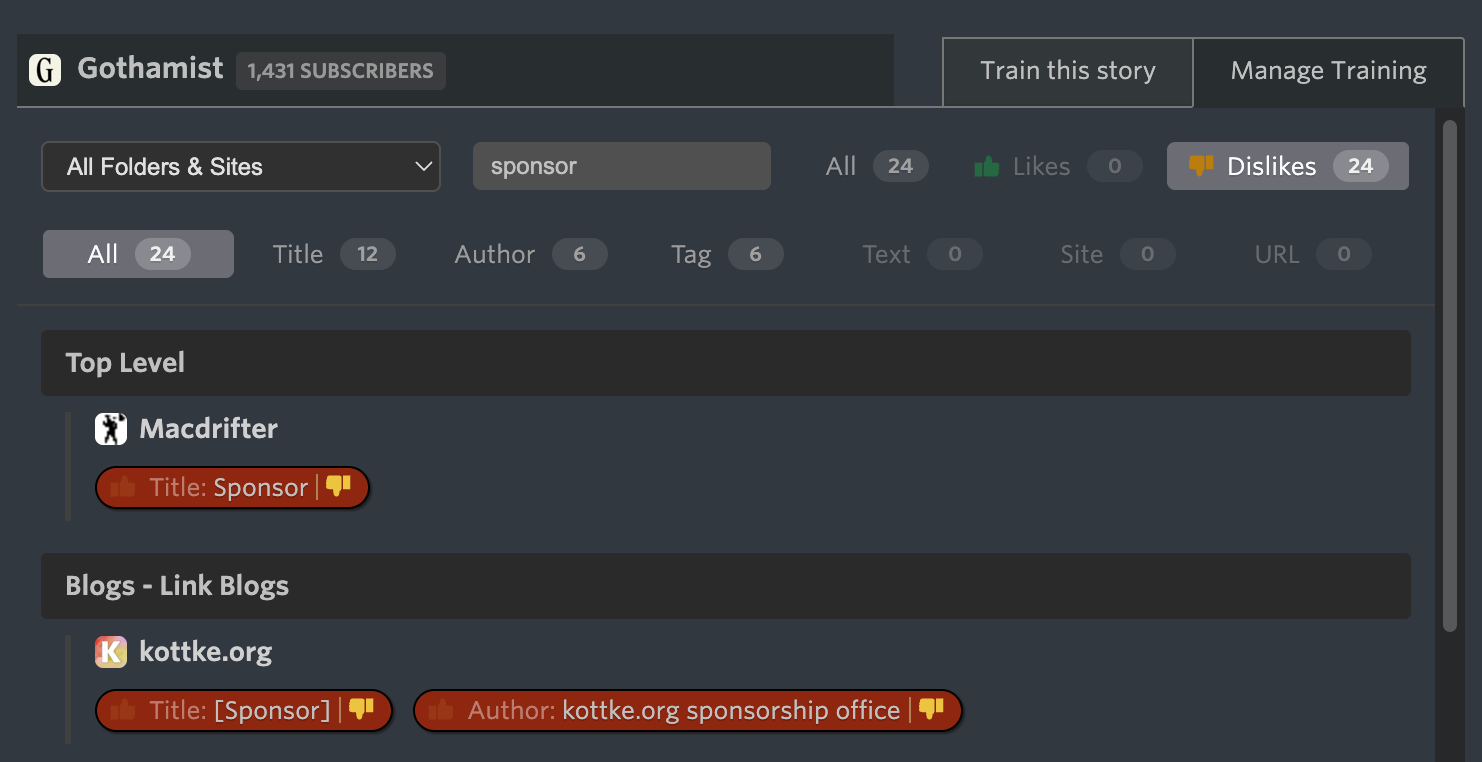Open the All Folders & Sites dropdown

[x=241, y=167]
